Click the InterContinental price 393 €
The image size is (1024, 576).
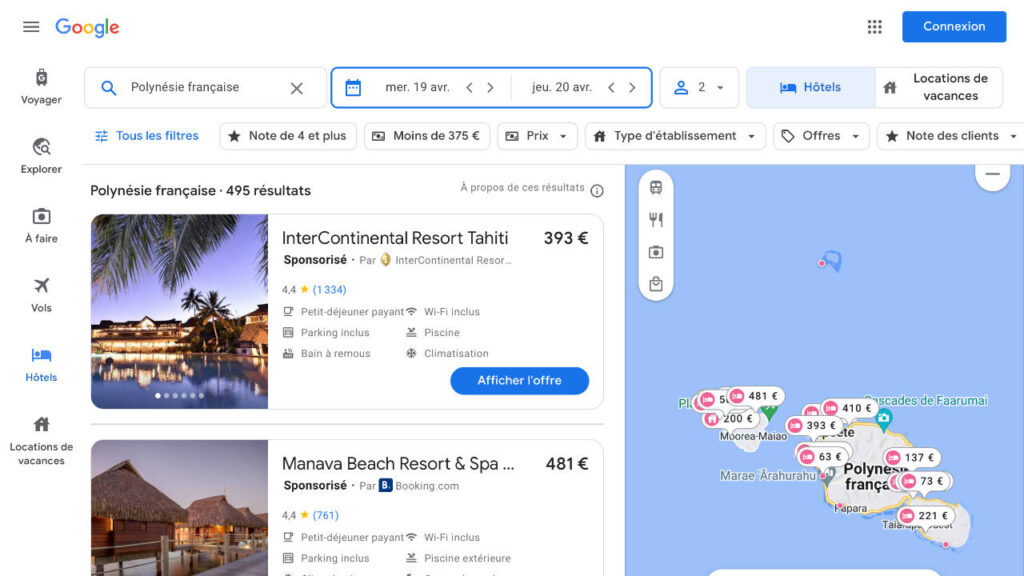[x=566, y=238]
